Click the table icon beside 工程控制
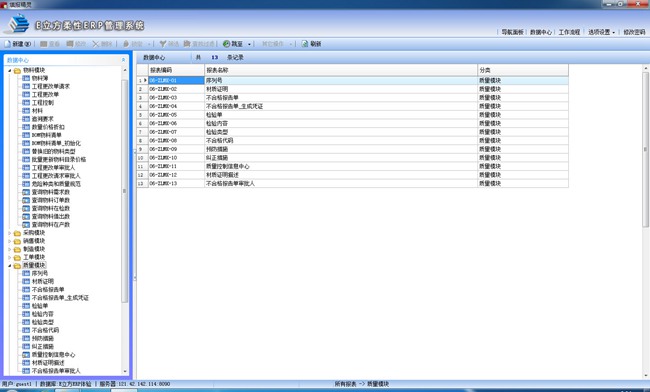Image resolution: width=650 pixels, height=392 pixels. [x=26, y=102]
